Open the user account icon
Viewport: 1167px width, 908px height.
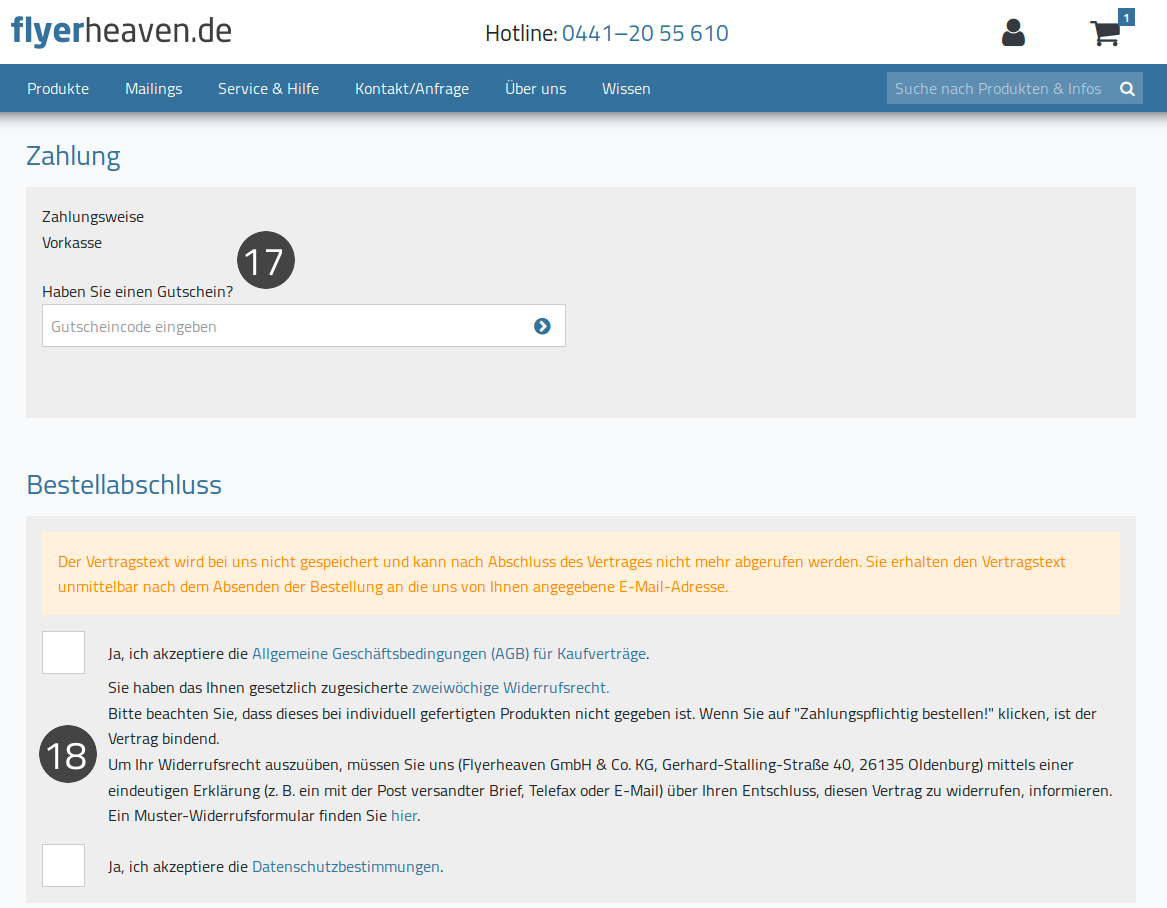pyautogui.click(x=1013, y=33)
